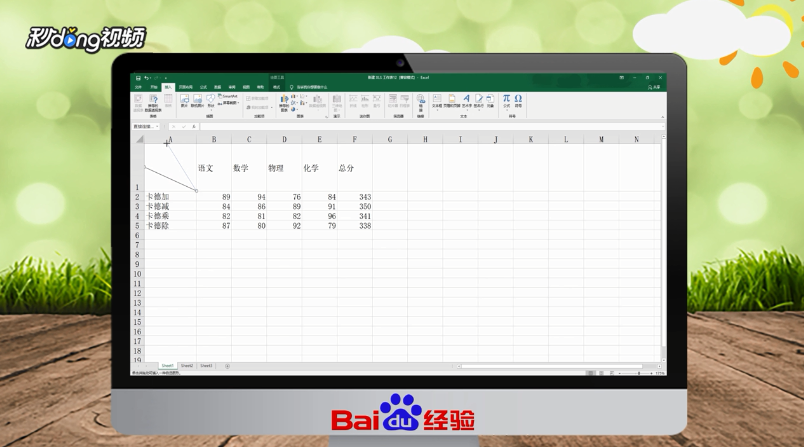Undo the last action
This screenshot has height=447, width=804.
pyautogui.click(x=147, y=78)
